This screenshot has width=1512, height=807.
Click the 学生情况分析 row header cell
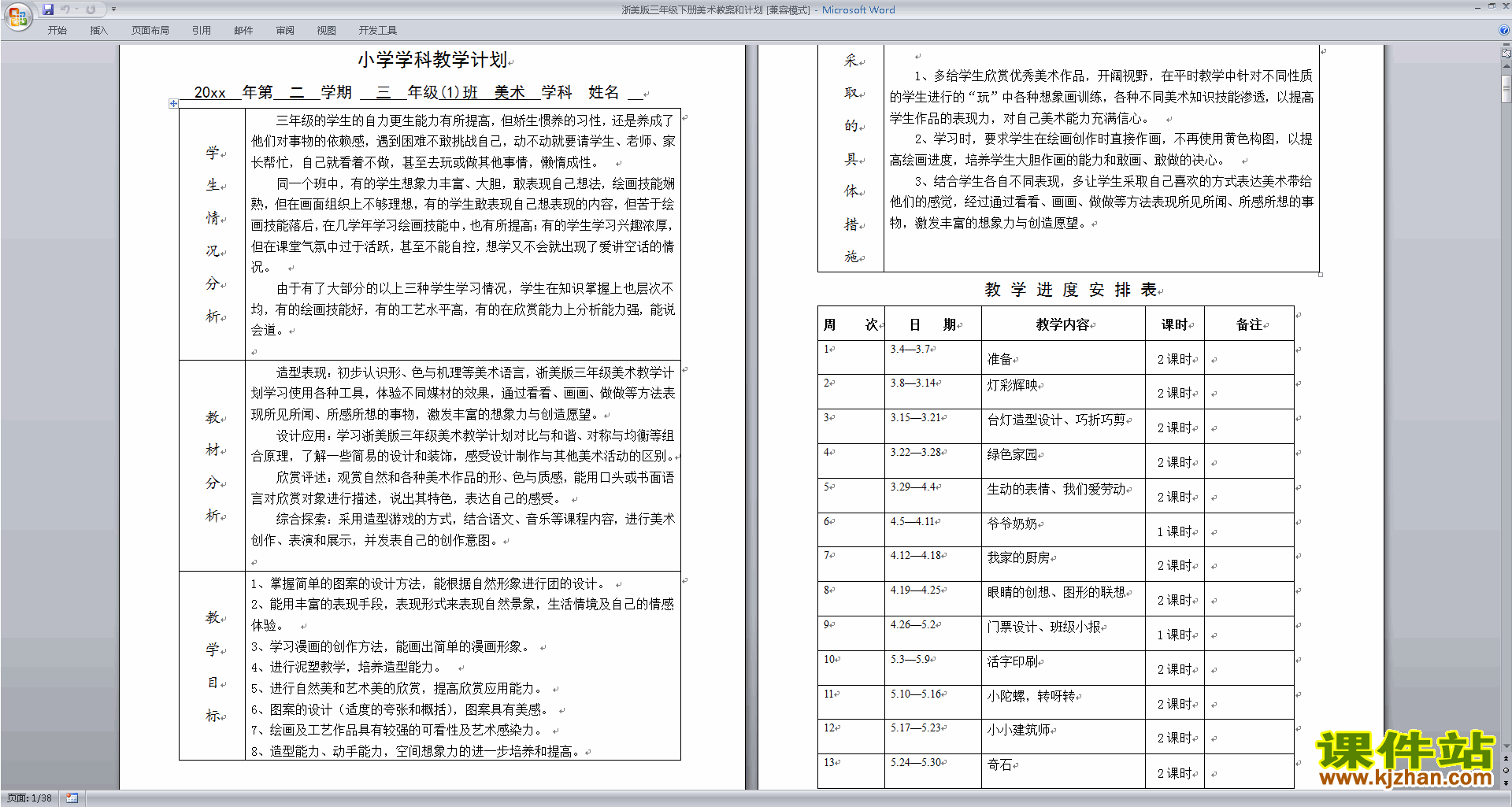click(x=213, y=234)
